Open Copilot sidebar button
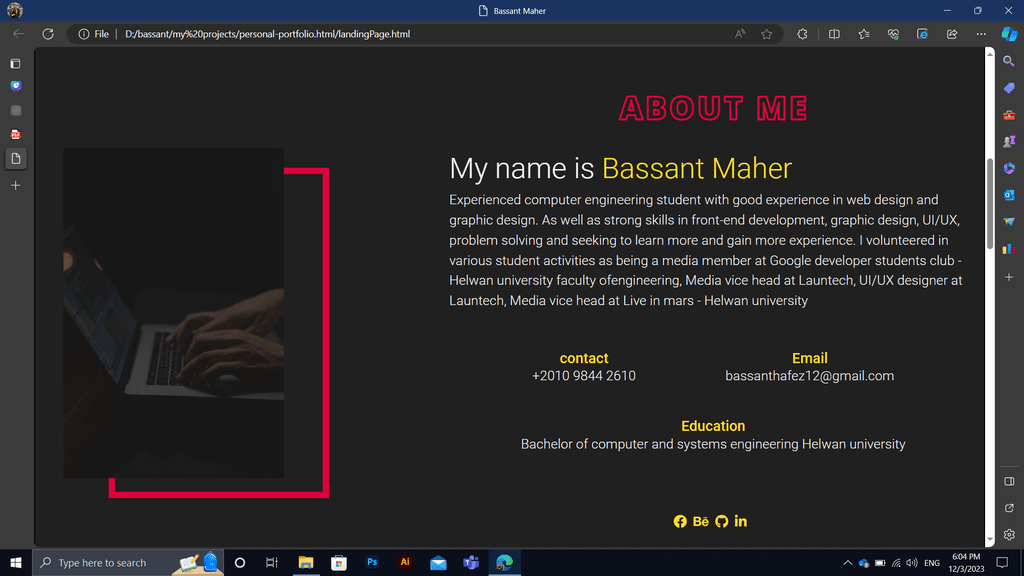The image size is (1024, 576). [x=1009, y=34]
